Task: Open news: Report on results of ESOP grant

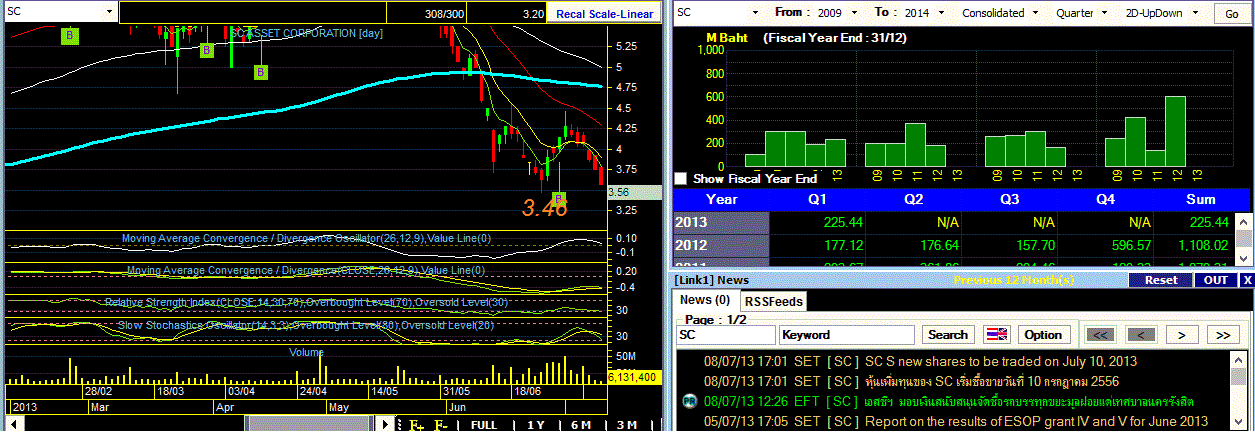Action: point(1037,421)
